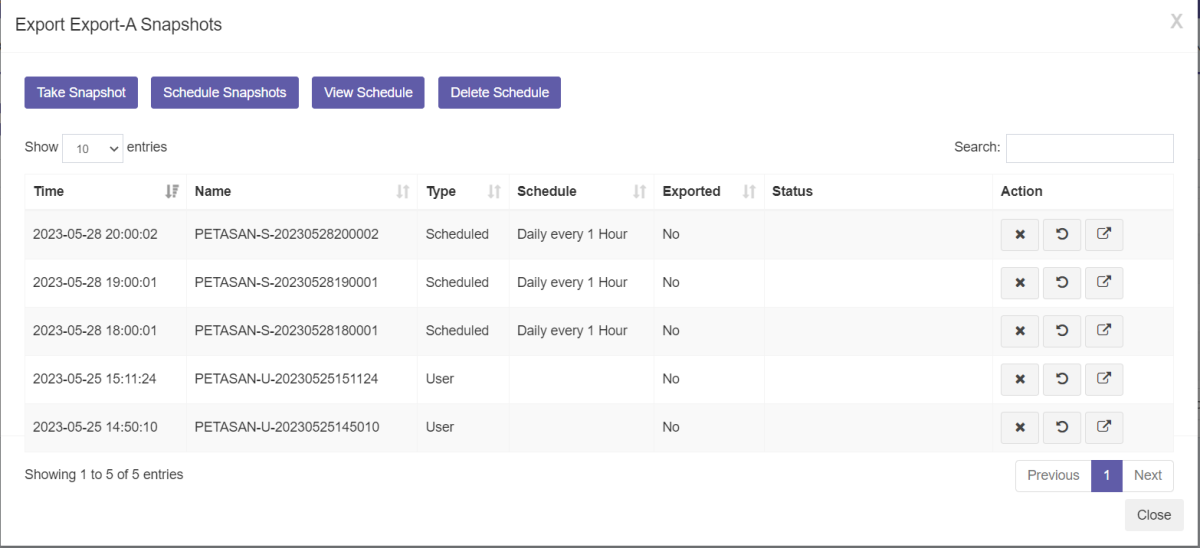Export snapshot PETASAN-S-20230528200002 icon
The width and height of the screenshot is (1200, 548).
[1104, 235]
